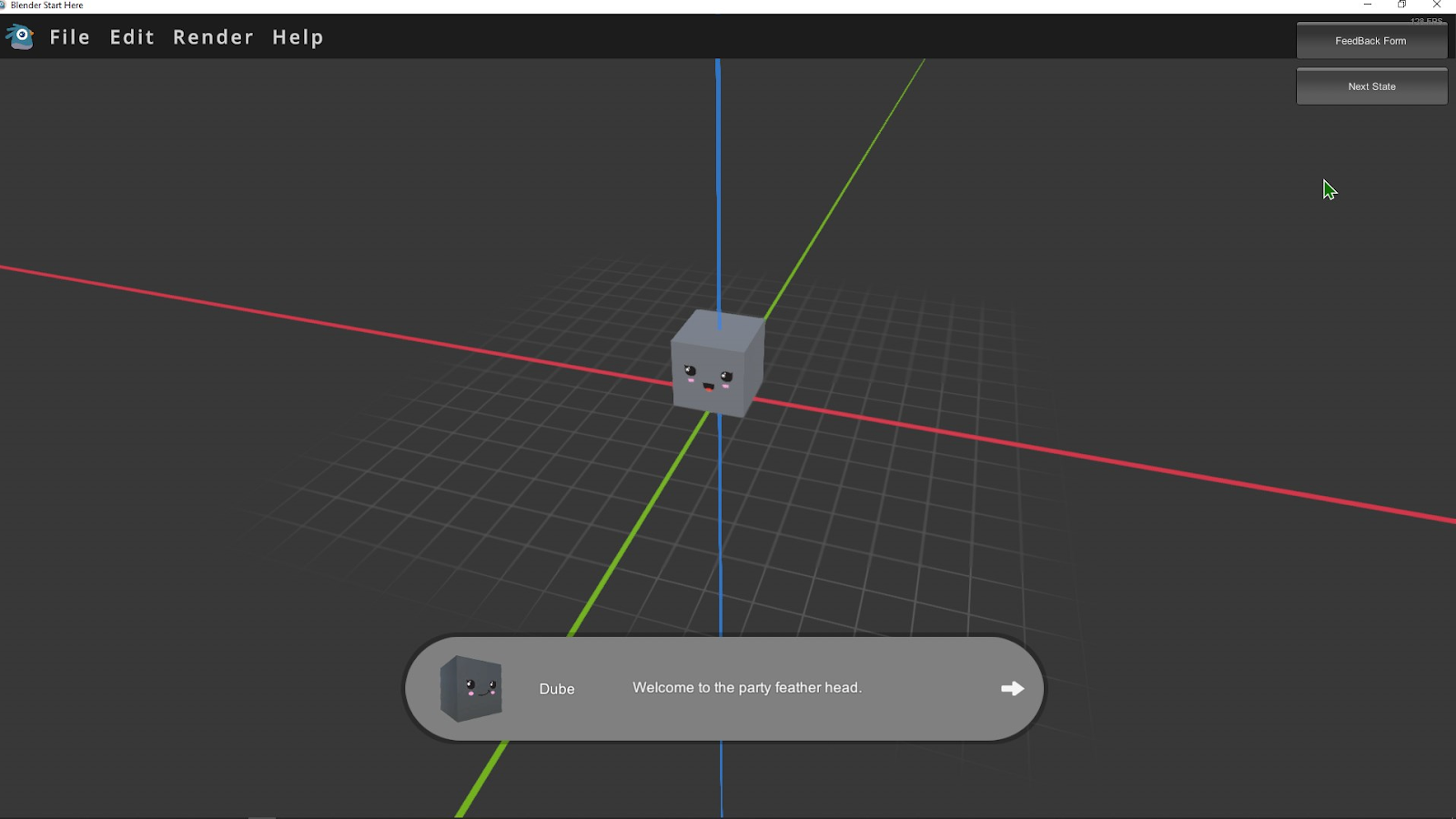
Task: Advance dialogue with the white arrow
Action: tap(1012, 689)
